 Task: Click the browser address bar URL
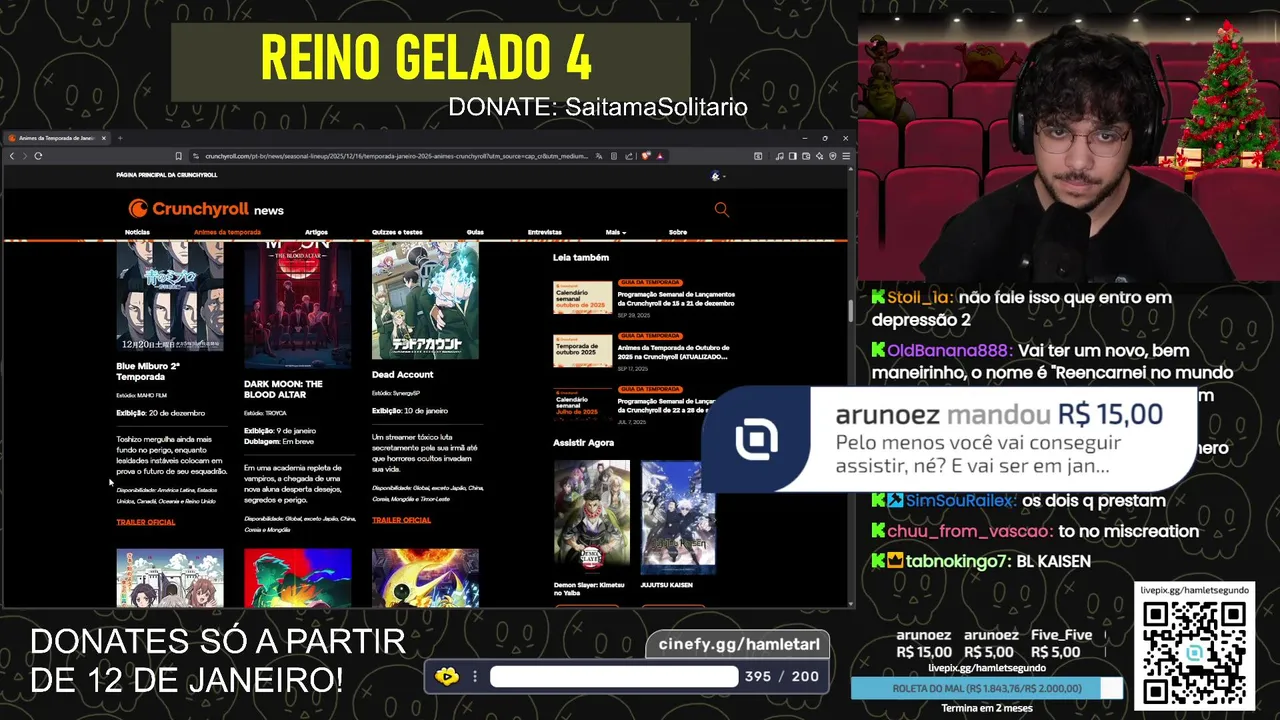pyautogui.click(x=396, y=156)
